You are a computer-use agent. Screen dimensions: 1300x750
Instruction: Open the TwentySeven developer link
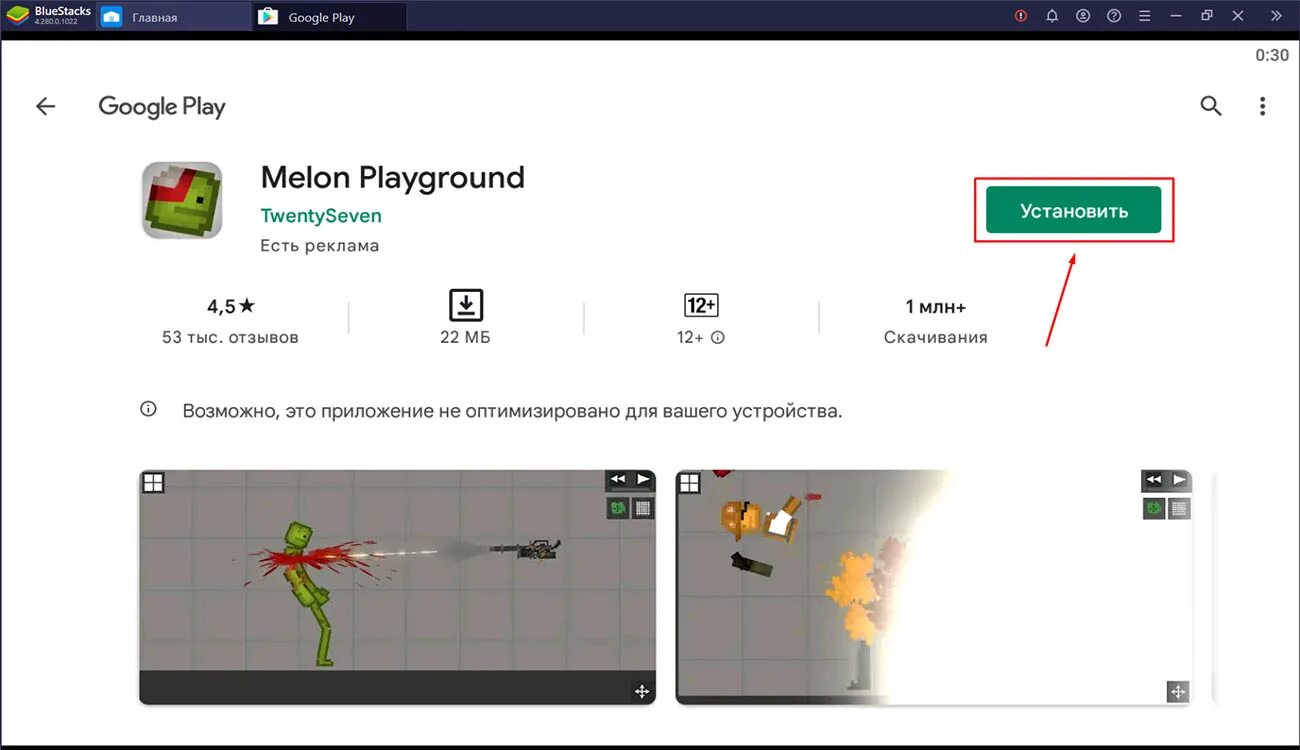click(x=320, y=215)
